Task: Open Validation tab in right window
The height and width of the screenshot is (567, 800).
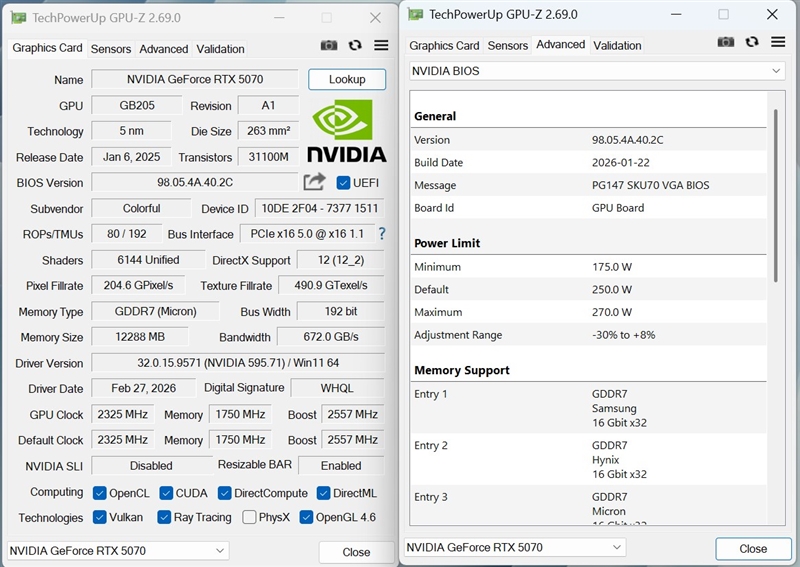Action: (x=617, y=45)
